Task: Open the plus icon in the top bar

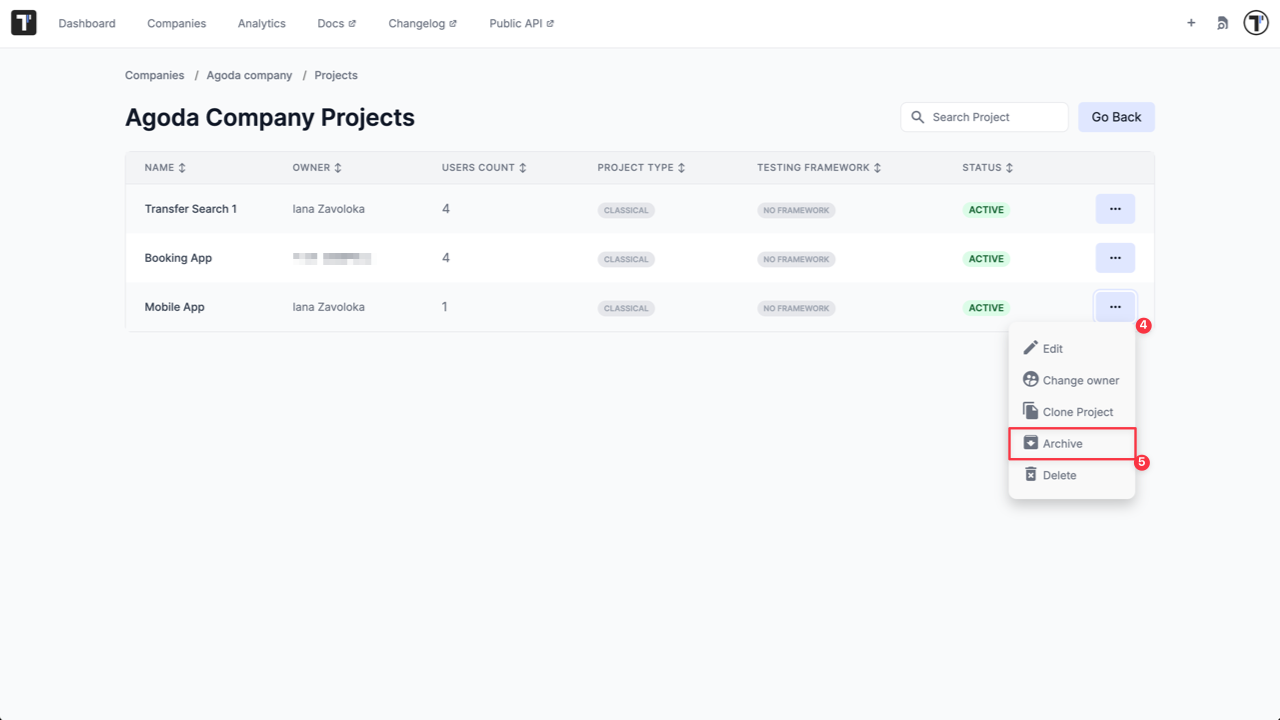Action: coord(1191,22)
